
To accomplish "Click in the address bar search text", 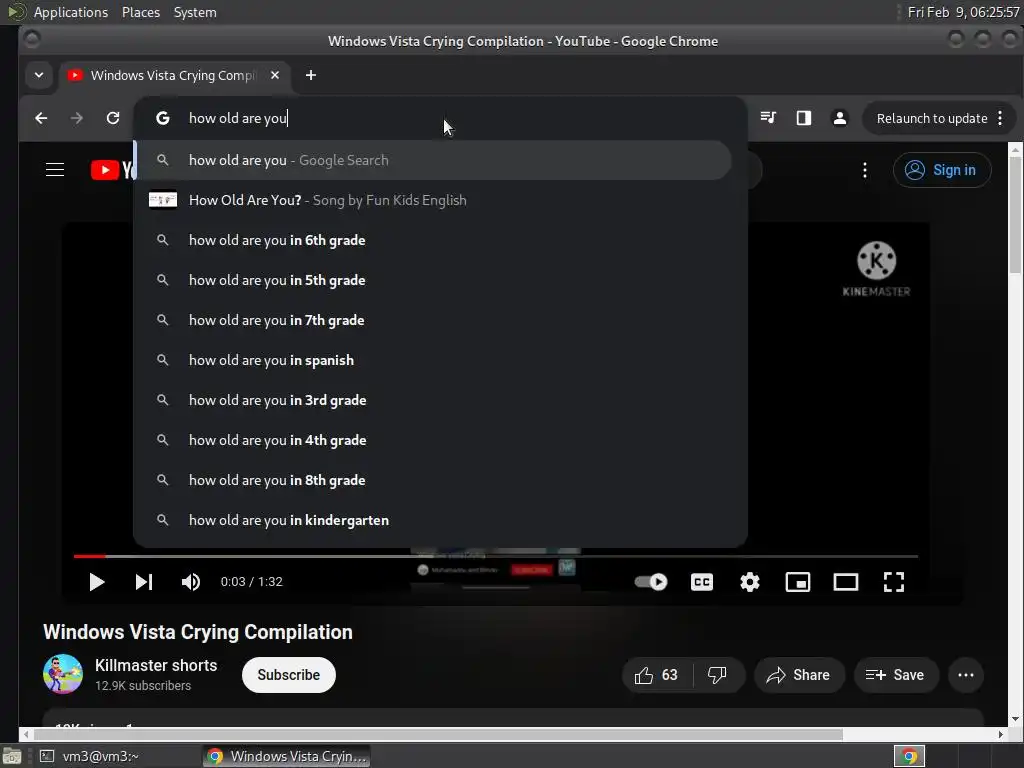I will coord(238,118).
